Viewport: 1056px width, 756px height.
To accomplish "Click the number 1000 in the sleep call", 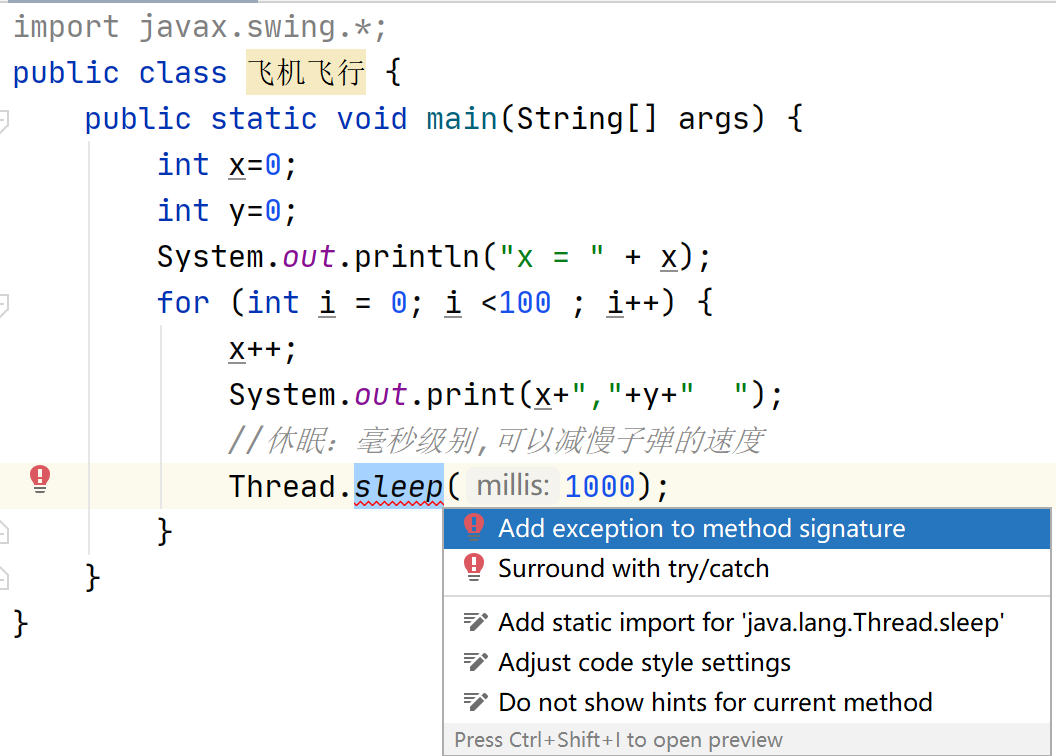I will pos(600,487).
